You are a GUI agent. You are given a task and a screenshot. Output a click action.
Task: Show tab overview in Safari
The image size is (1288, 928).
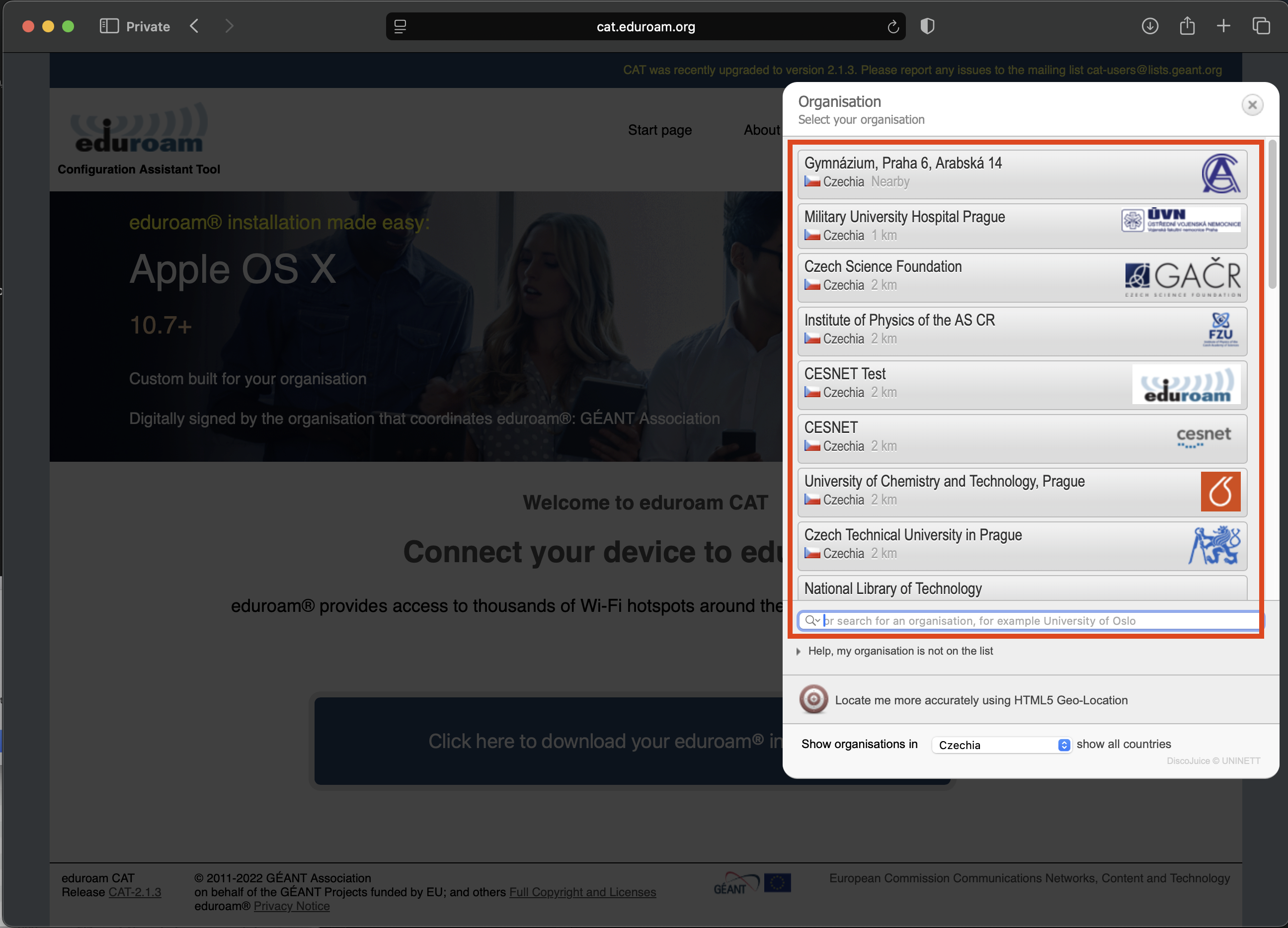click(1261, 26)
